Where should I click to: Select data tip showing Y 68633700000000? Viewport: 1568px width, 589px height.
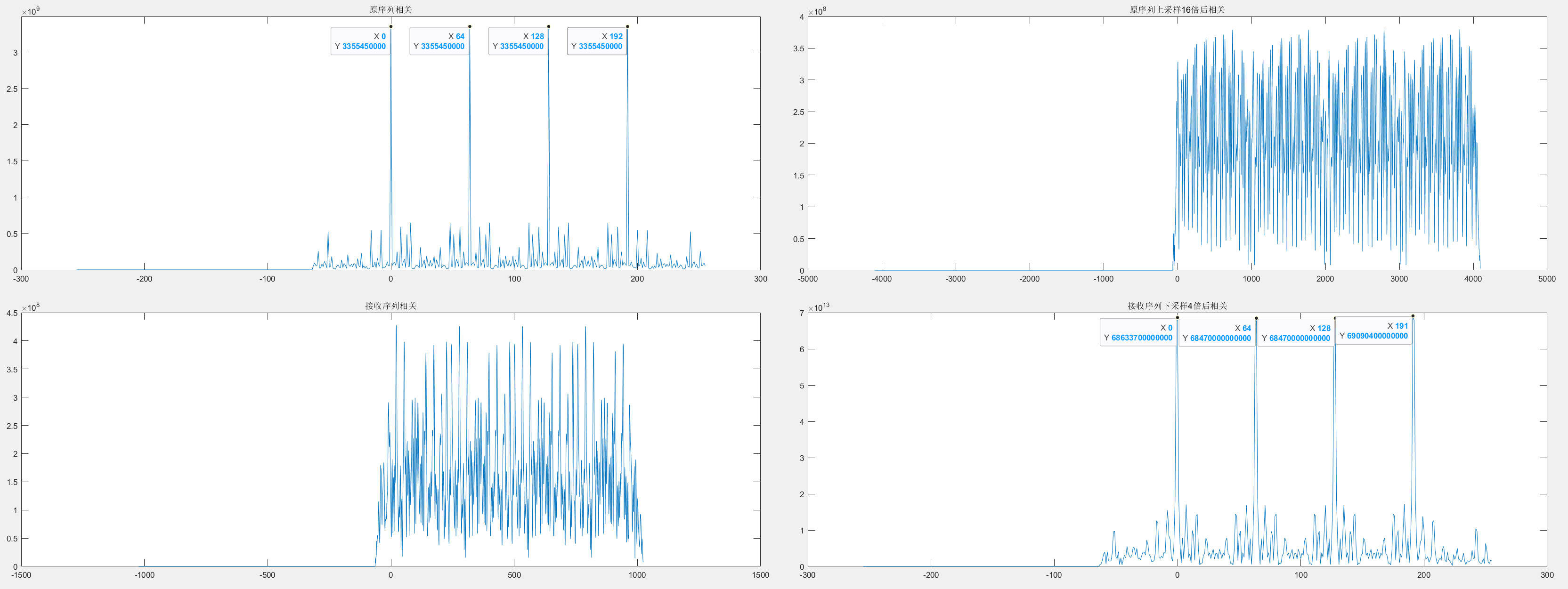pos(1137,333)
